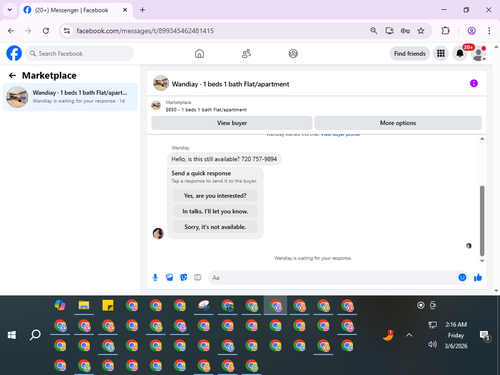Bookmark this page with the star icon
The height and width of the screenshot is (375, 500).
(x=421, y=31)
